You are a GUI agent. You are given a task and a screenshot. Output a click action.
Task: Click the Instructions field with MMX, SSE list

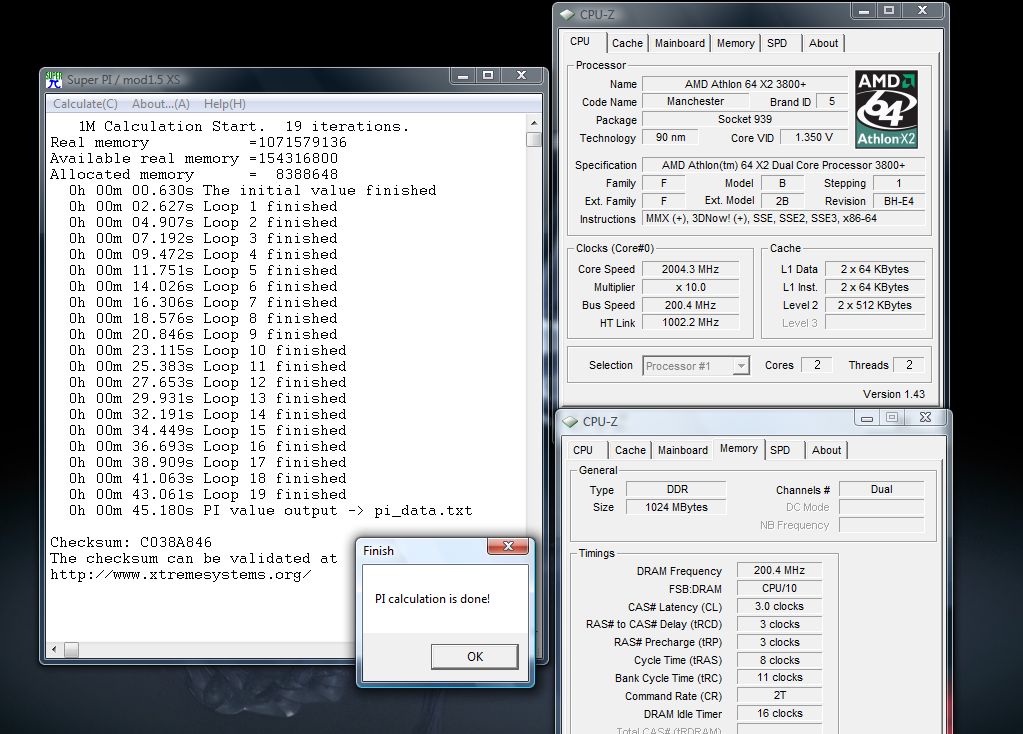click(784, 219)
